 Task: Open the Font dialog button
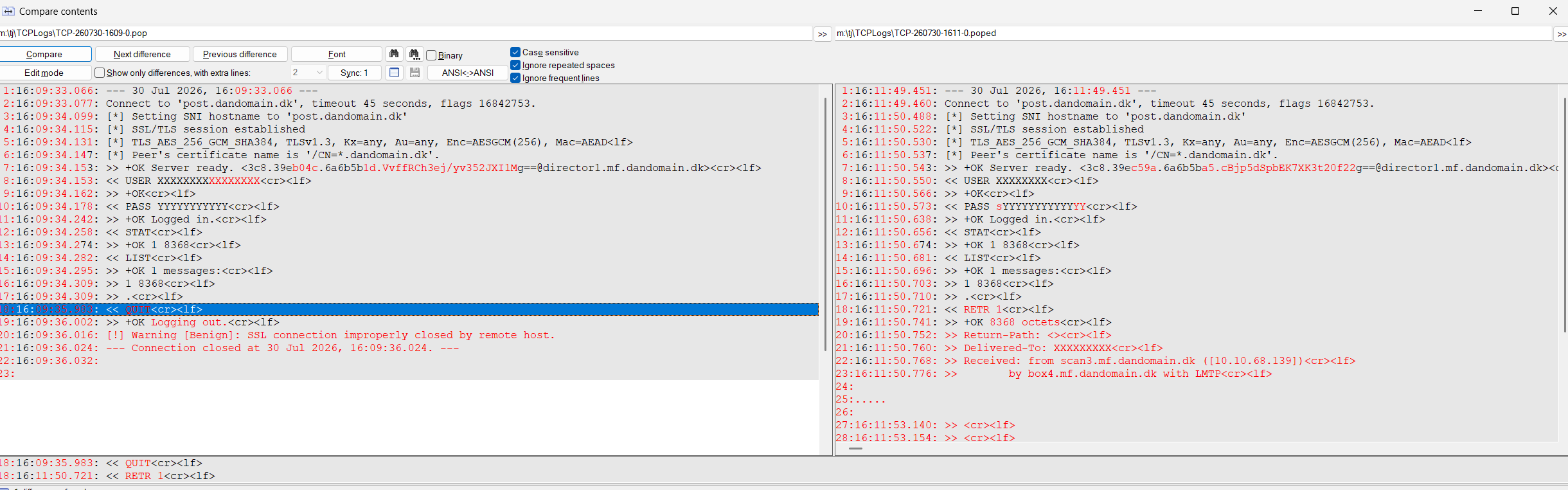337,54
